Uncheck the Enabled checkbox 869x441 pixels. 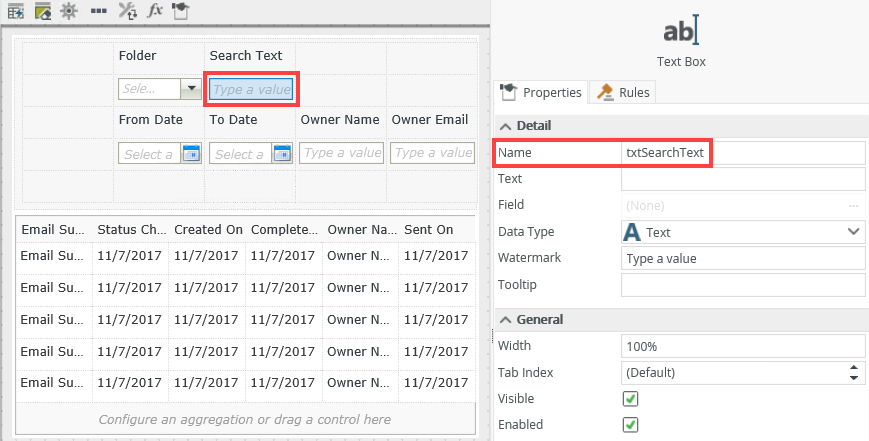pyautogui.click(x=630, y=425)
